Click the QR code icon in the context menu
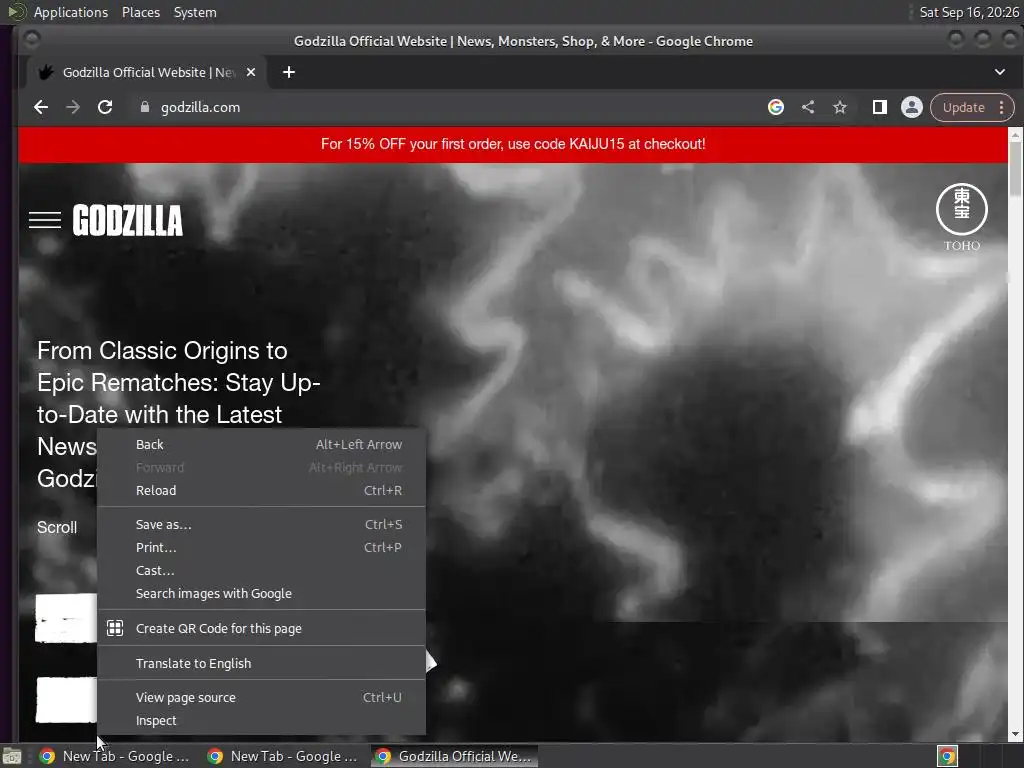1024x768 pixels. [115, 628]
